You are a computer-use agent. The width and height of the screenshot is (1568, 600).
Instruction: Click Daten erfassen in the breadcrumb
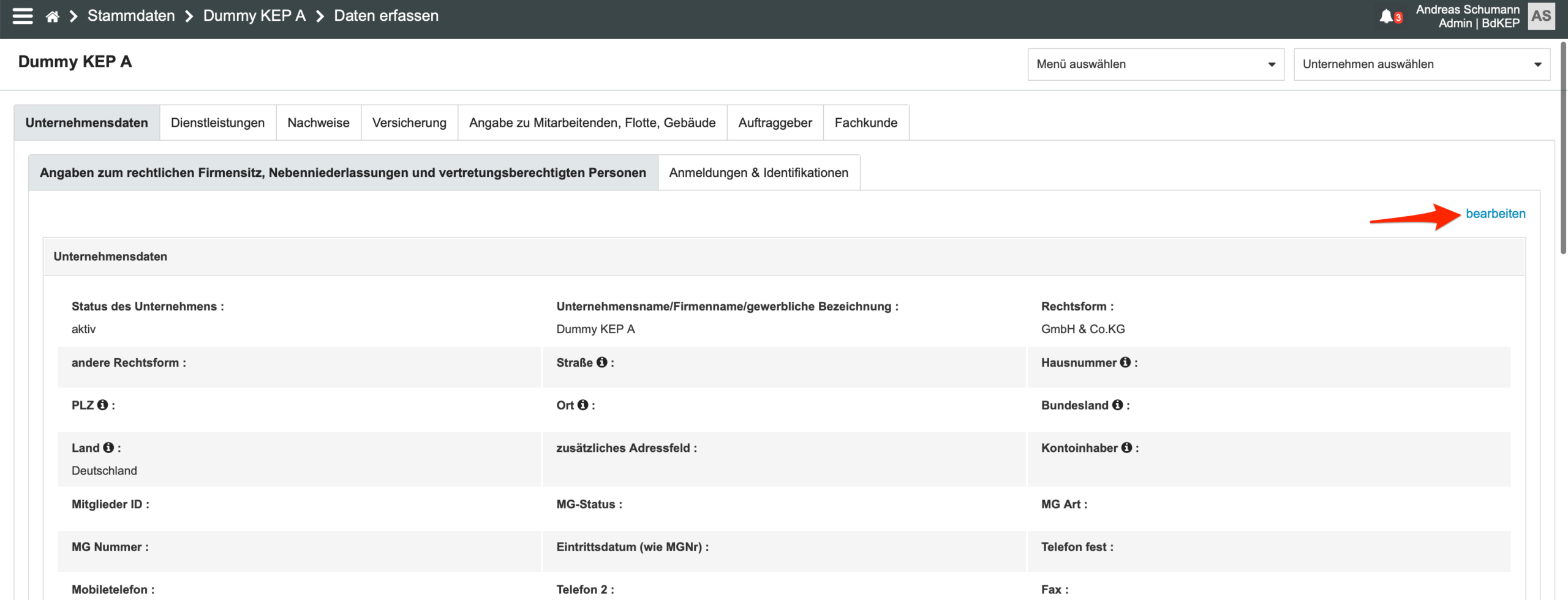(x=386, y=16)
